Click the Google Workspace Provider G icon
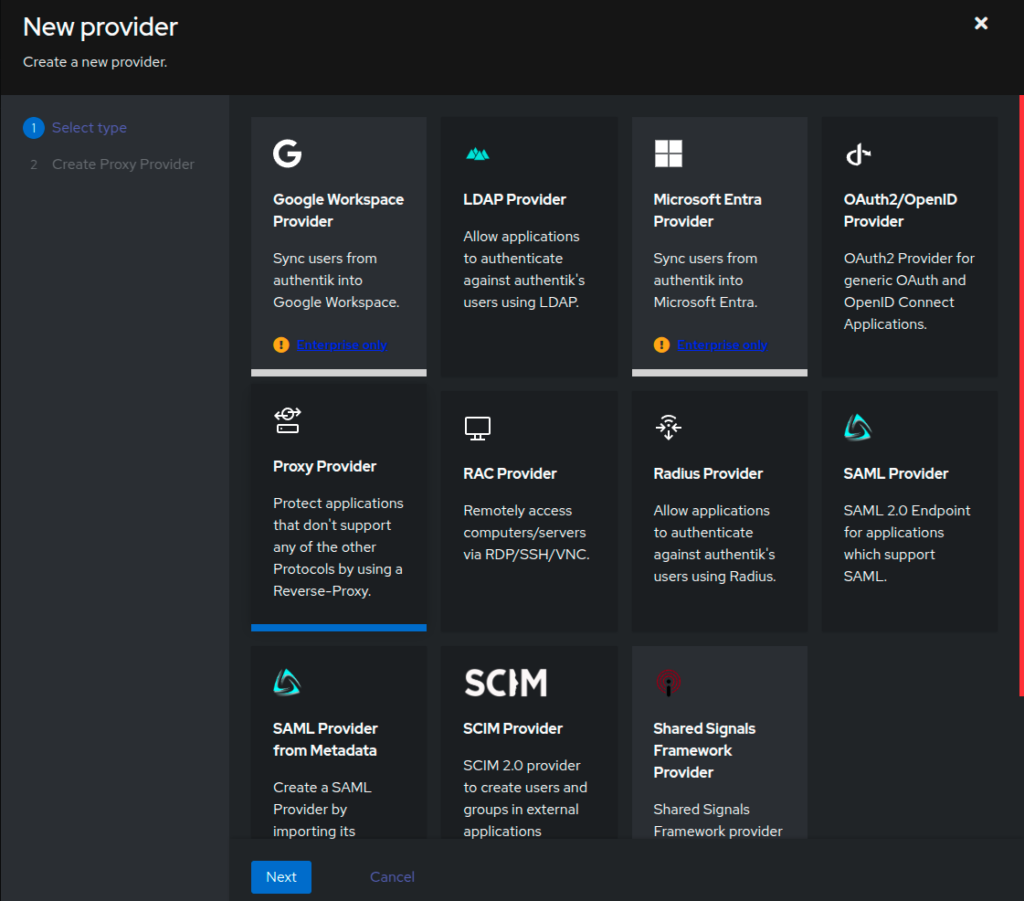Viewport: 1024px width, 901px height. coord(287,153)
